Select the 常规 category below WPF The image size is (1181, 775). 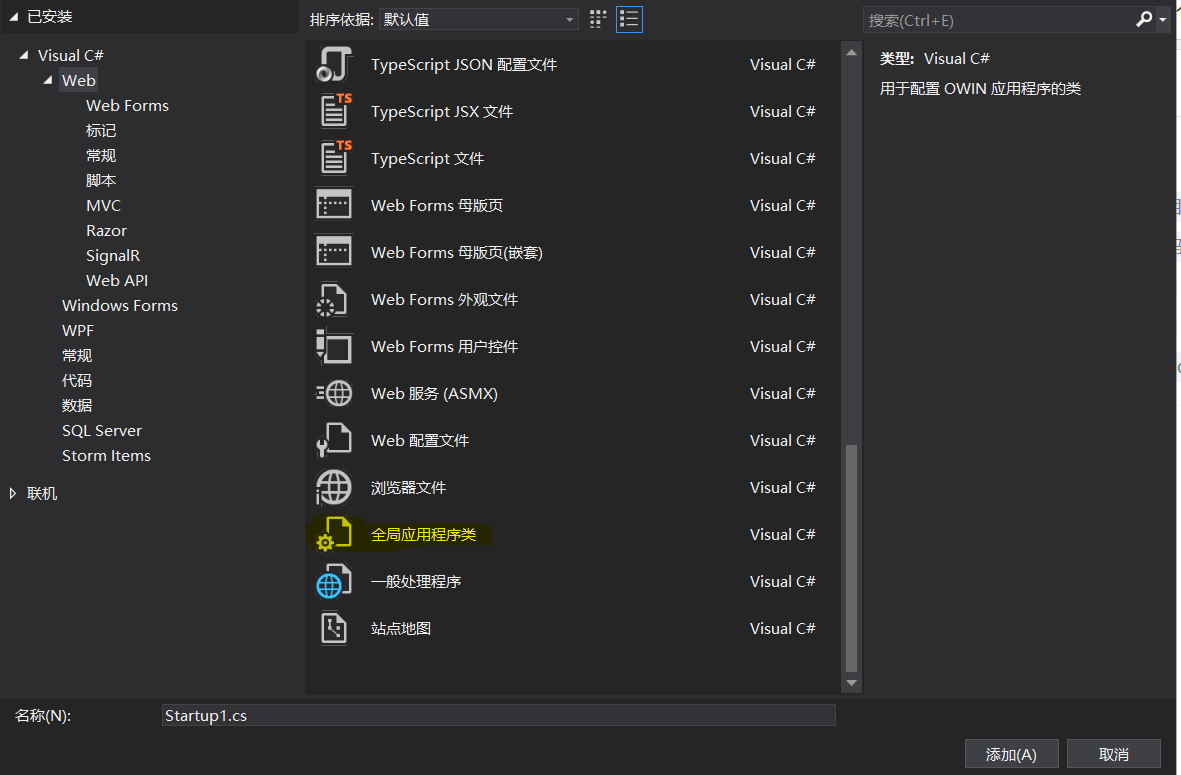pos(77,355)
